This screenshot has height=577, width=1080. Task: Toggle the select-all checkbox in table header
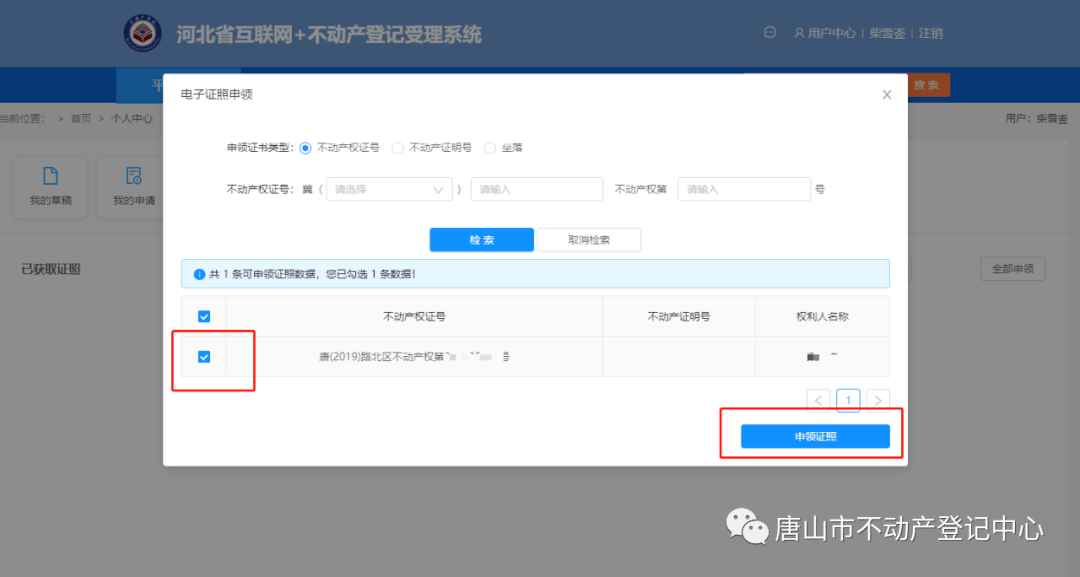pyautogui.click(x=204, y=315)
